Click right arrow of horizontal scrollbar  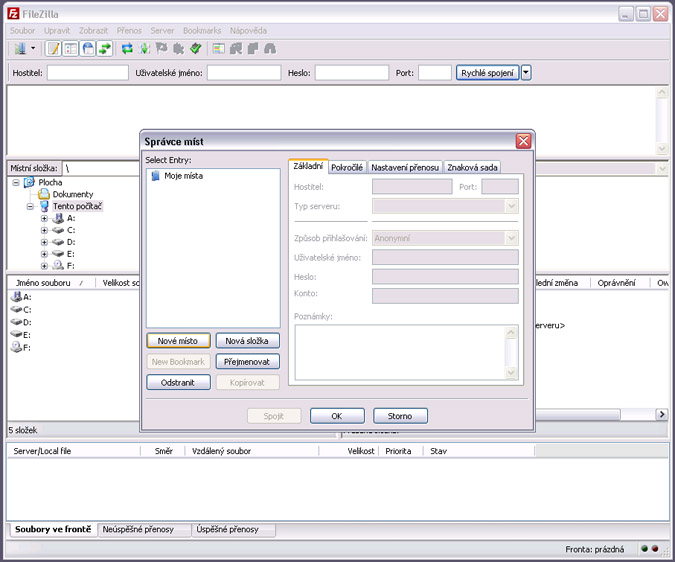[661, 414]
